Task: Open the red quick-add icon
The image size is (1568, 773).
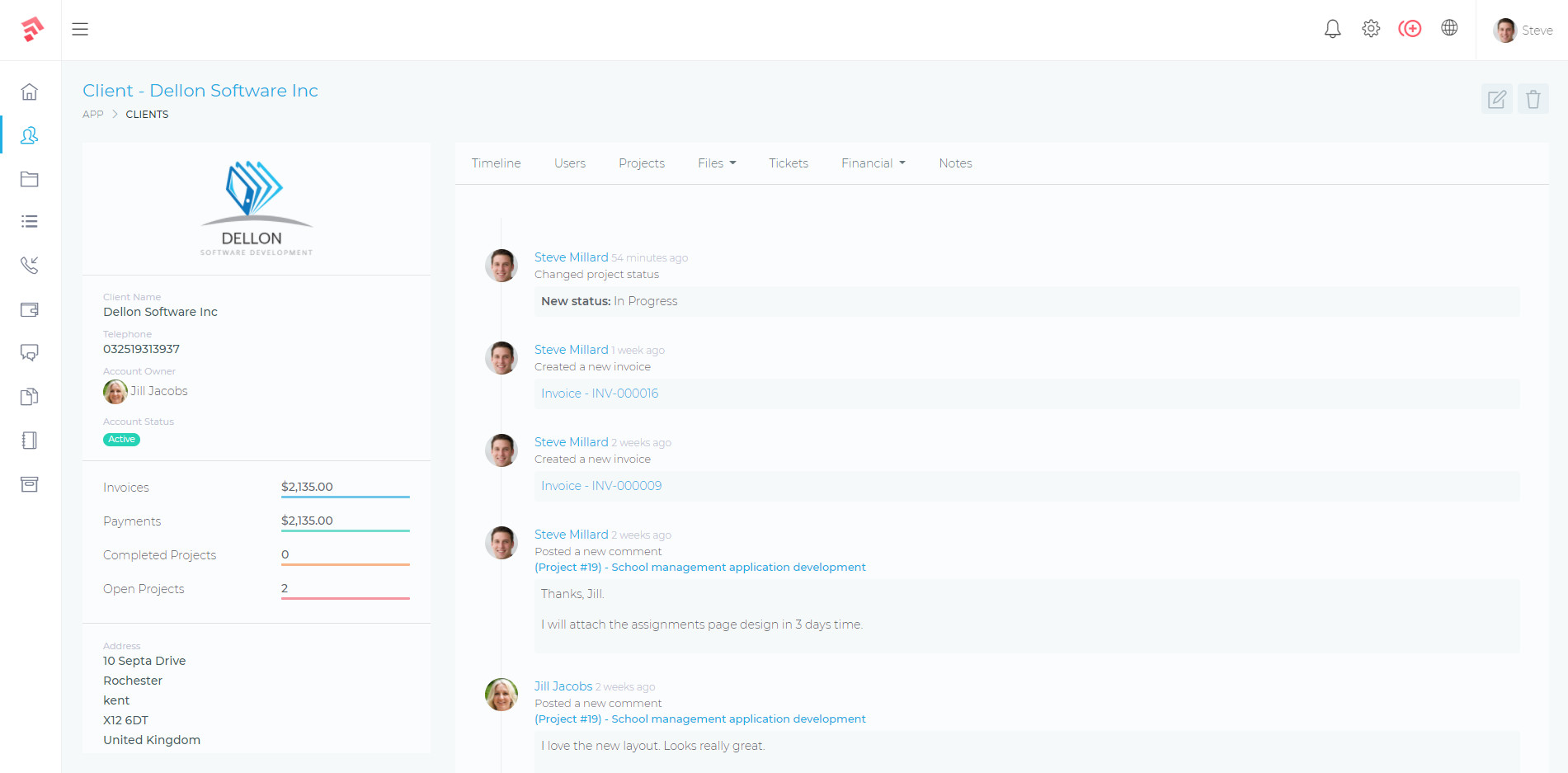Action: click(x=1410, y=28)
